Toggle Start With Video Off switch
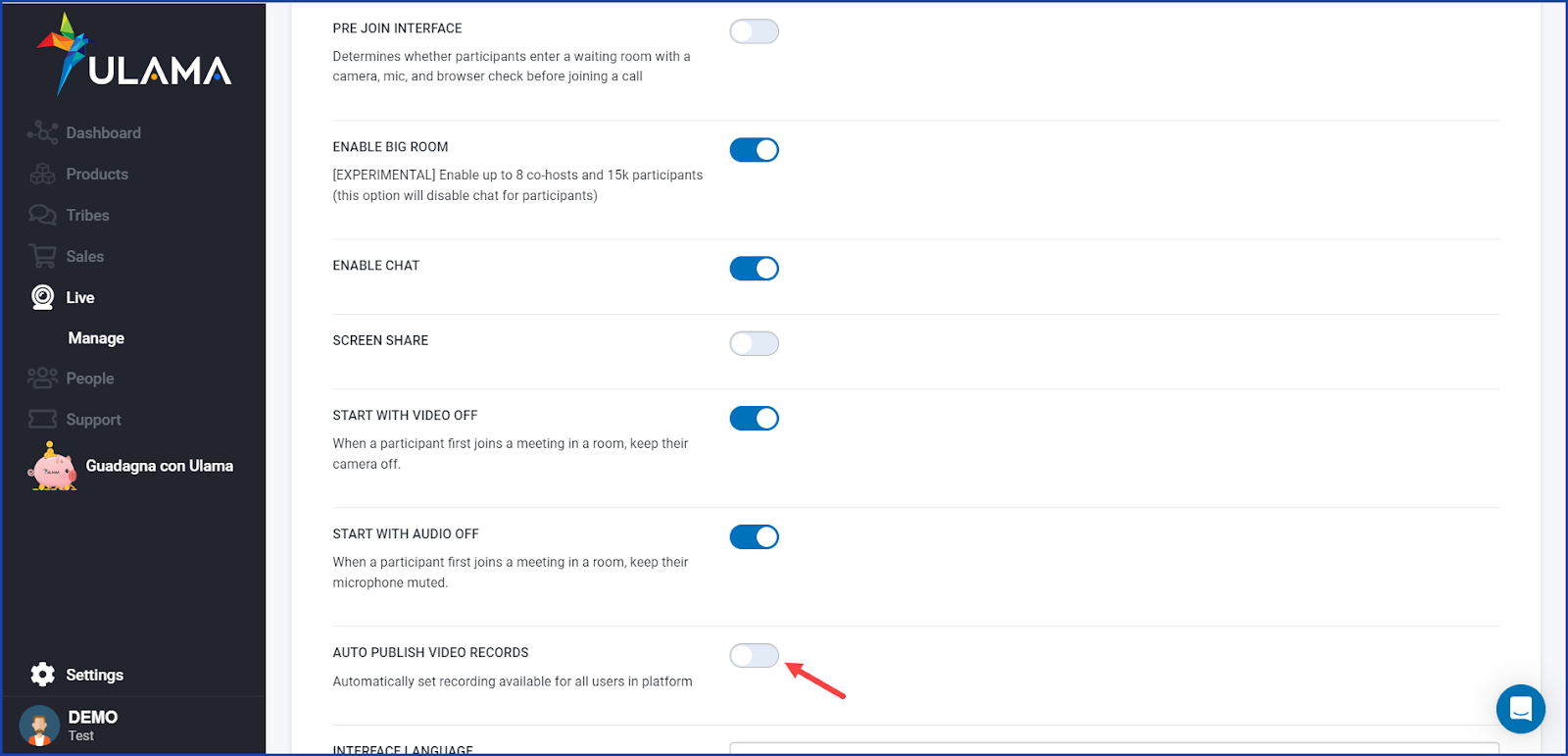The height and width of the screenshot is (756, 1568). (755, 419)
